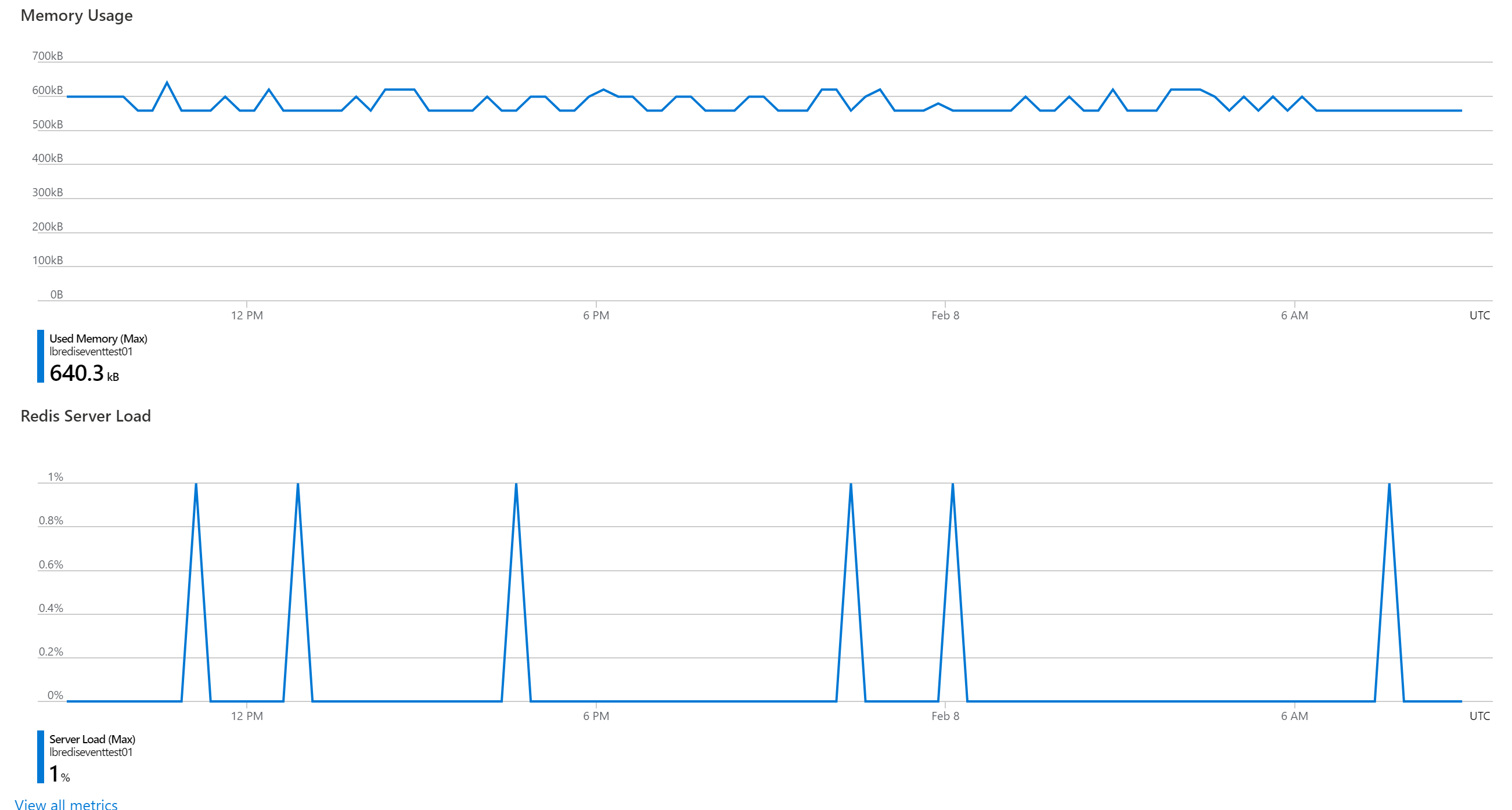1512x810 pixels.
Task: Click the UTC label on Server Load chart
Action: [1479, 716]
